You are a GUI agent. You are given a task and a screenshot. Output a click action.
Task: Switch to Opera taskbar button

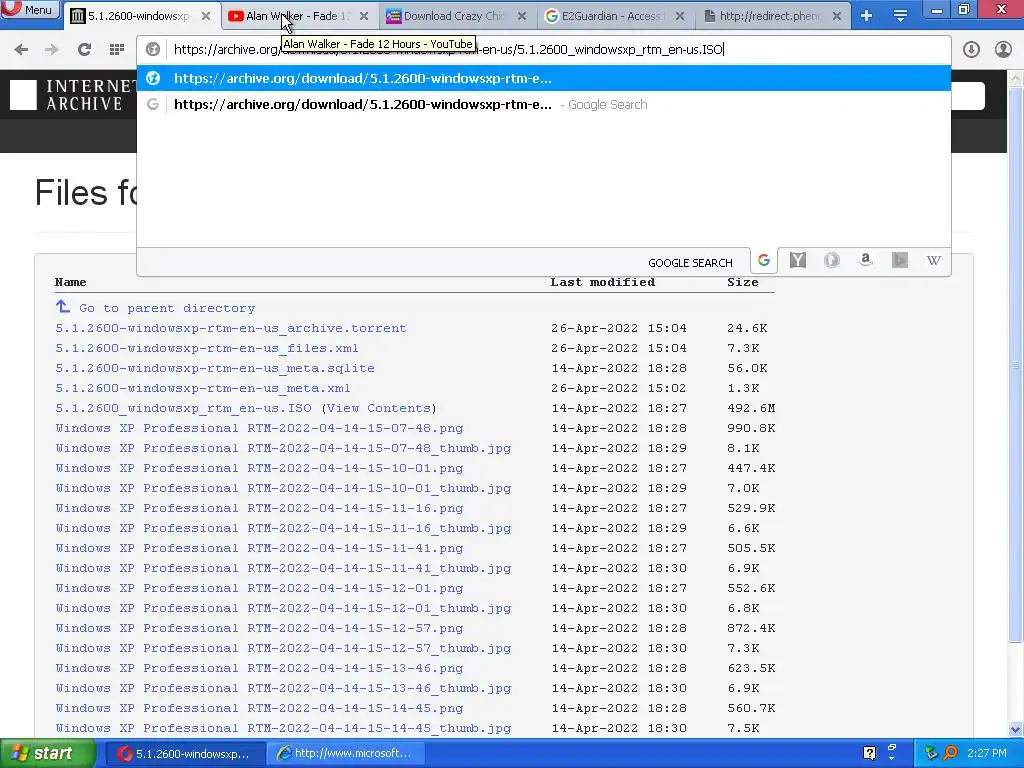click(185, 754)
